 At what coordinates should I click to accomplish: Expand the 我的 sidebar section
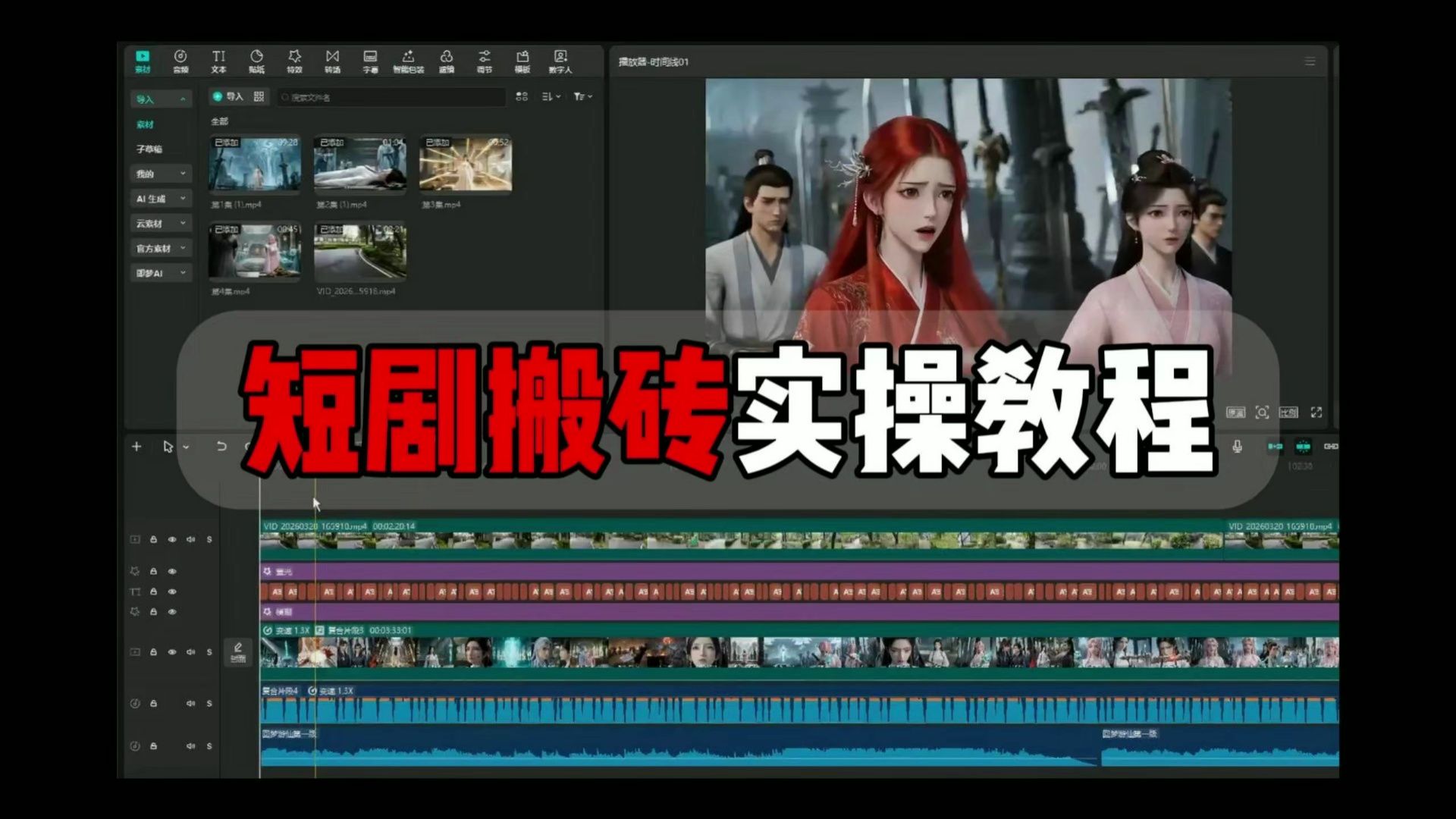click(161, 174)
